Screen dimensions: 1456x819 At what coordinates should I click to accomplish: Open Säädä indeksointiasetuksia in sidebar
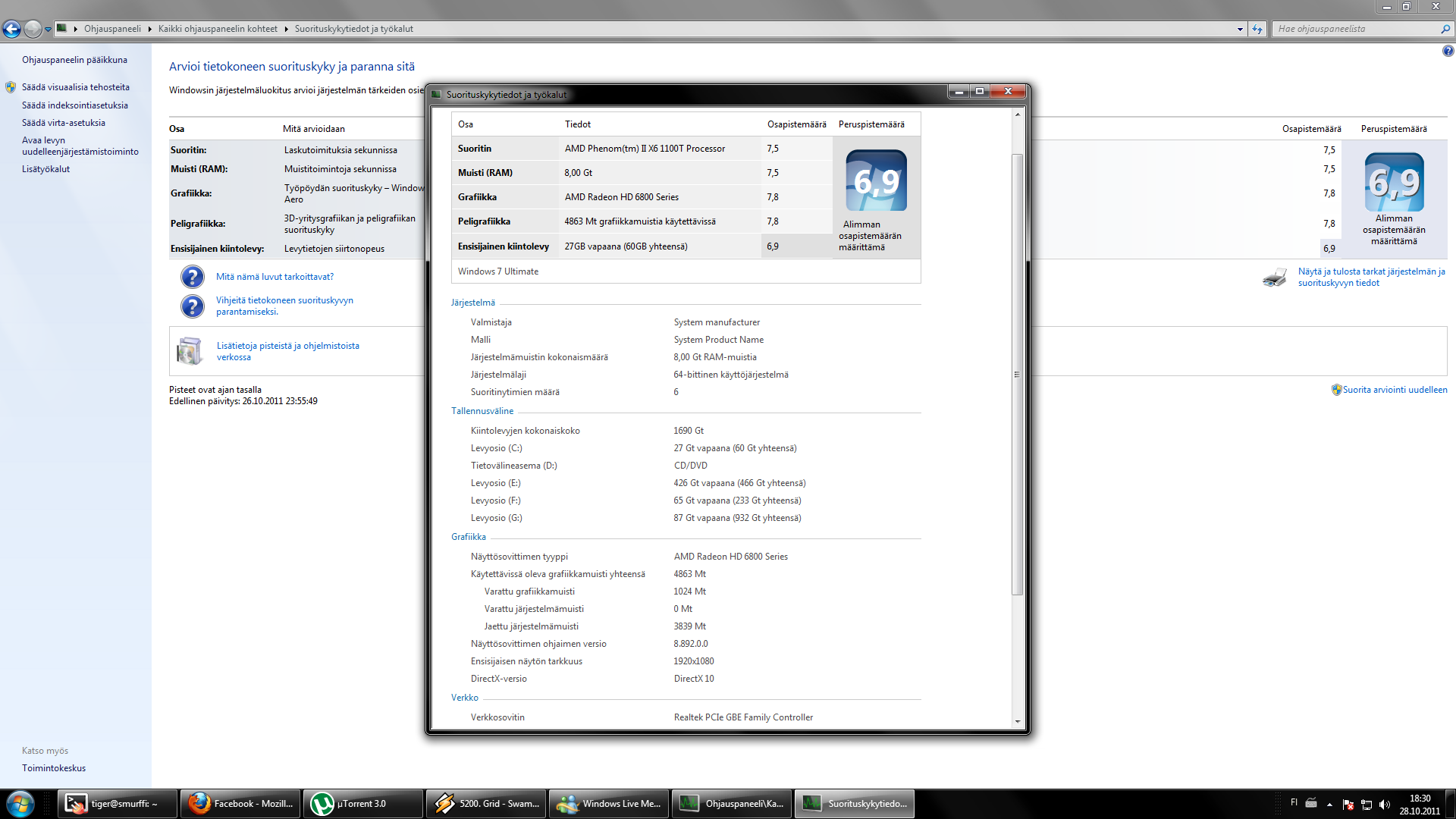pos(74,105)
